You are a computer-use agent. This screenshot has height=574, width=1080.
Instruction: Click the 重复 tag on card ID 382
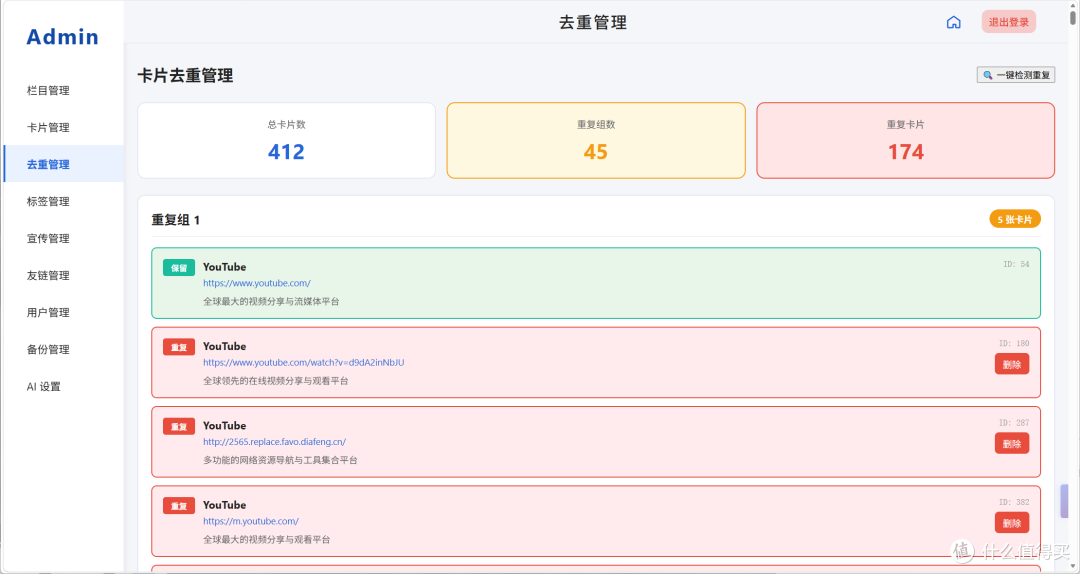pos(179,505)
